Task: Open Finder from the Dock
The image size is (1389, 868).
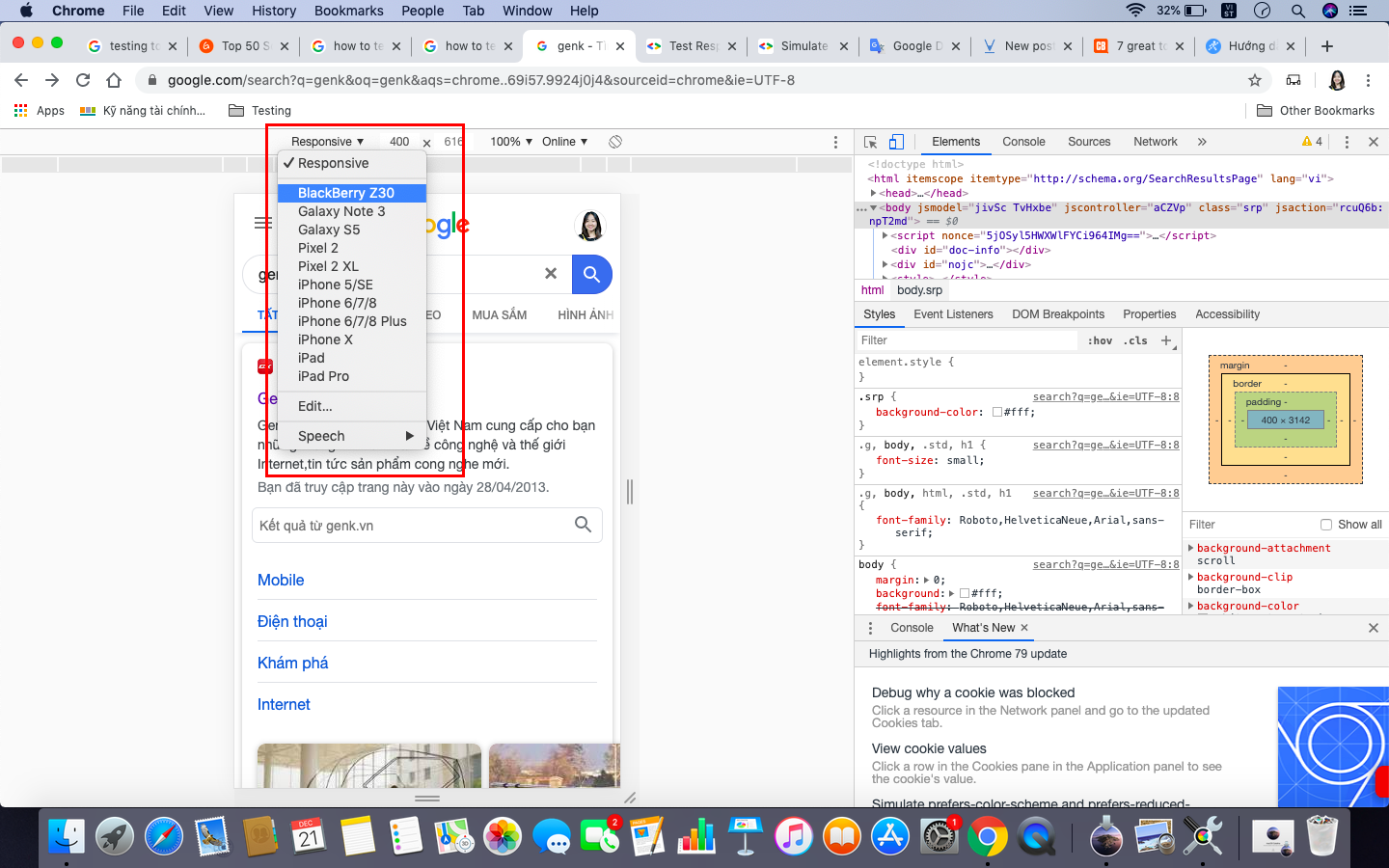Action: pos(67,836)
